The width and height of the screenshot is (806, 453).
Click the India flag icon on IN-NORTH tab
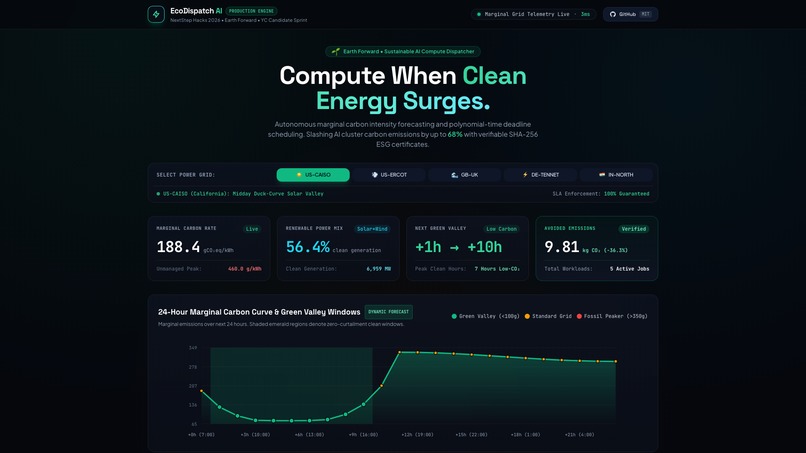click(602, 175)
